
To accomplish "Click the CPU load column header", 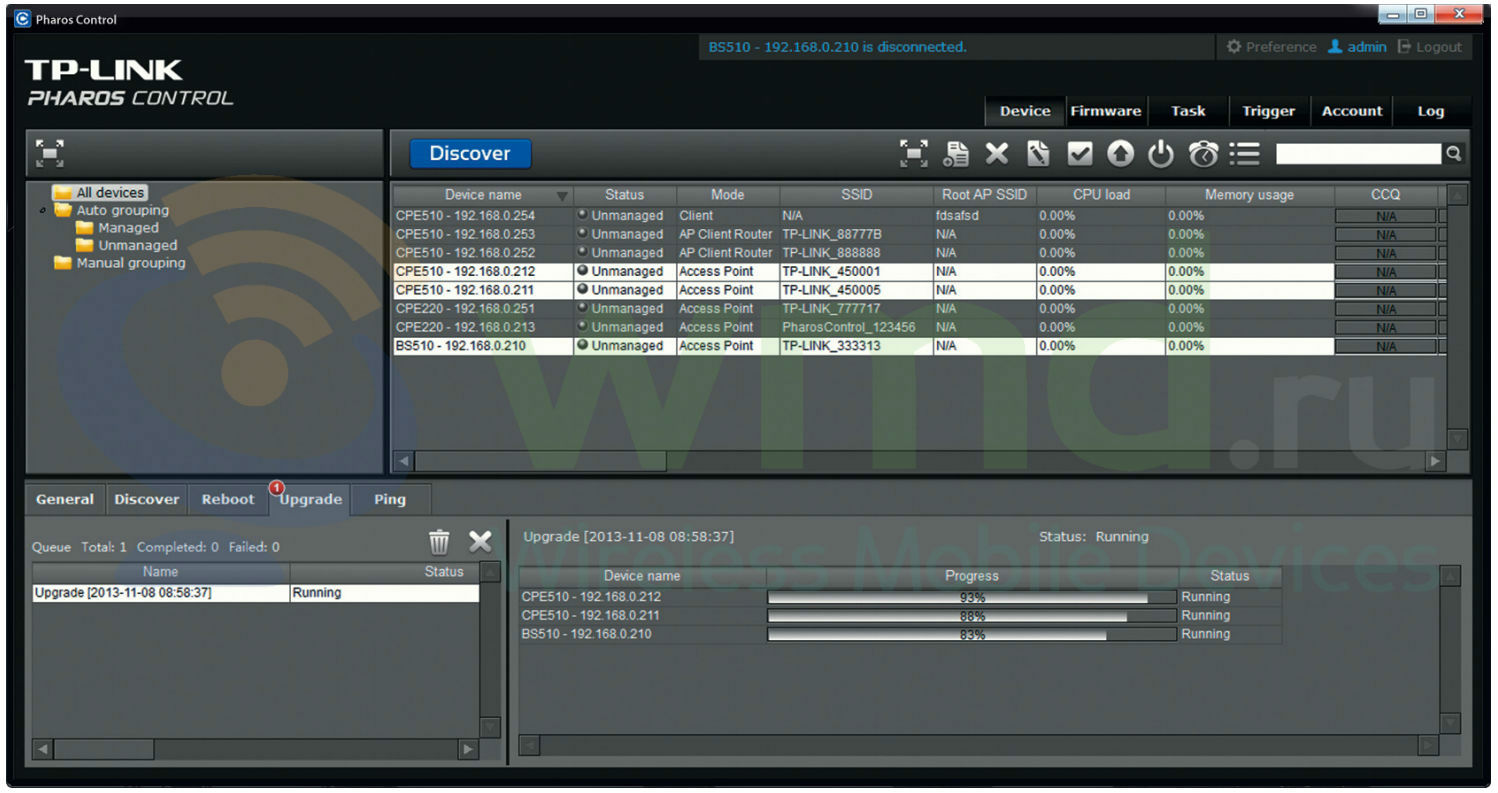I will pyautogui.click(x=1100, y=195).
